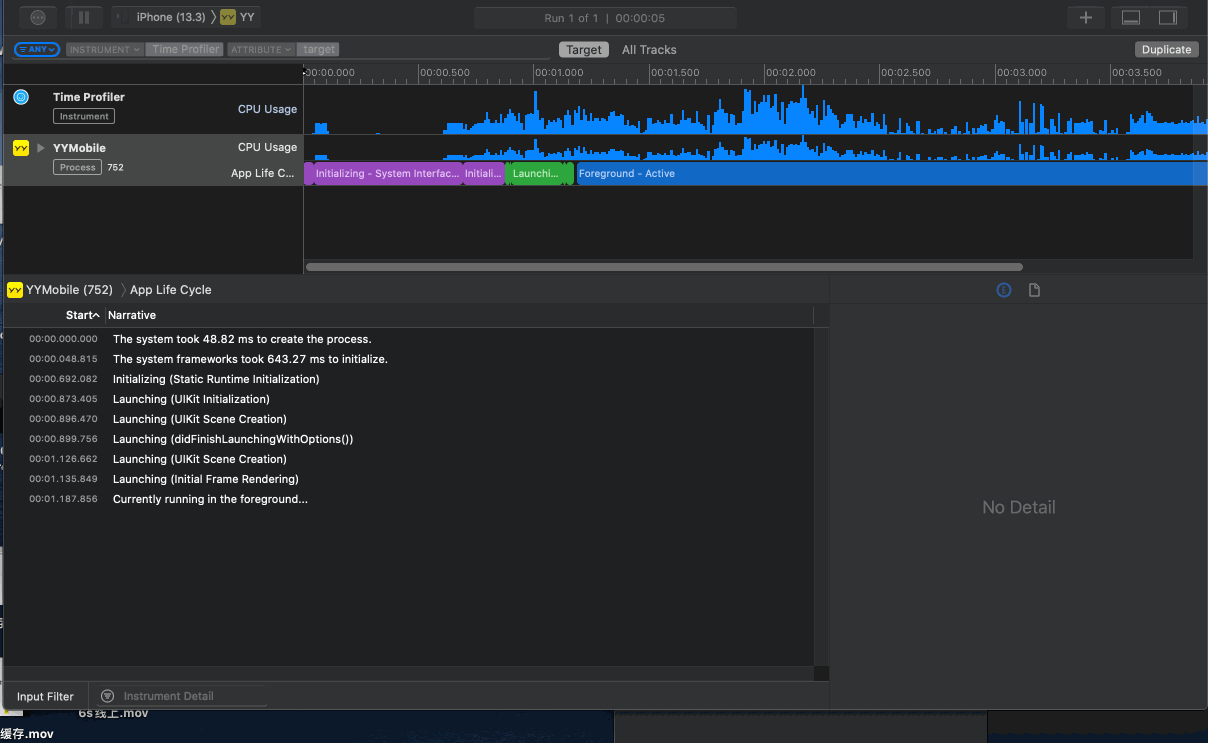Select the target filter token
This screenshot has width=1208, height=743.
click(319, 49)
